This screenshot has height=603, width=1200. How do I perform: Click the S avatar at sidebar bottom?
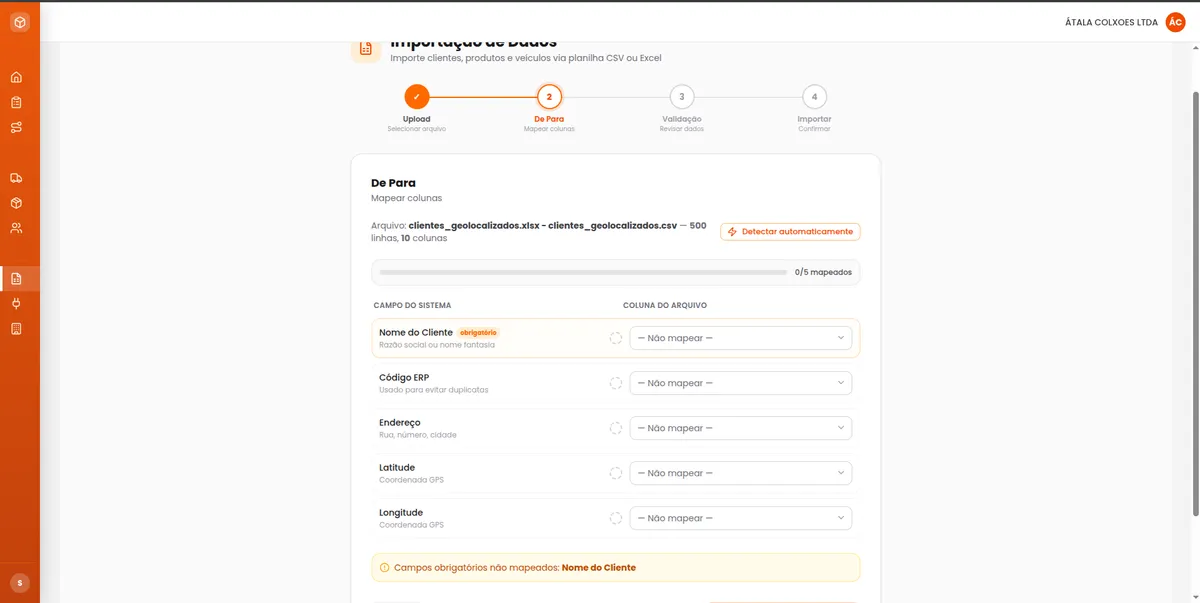pos(20,583)
